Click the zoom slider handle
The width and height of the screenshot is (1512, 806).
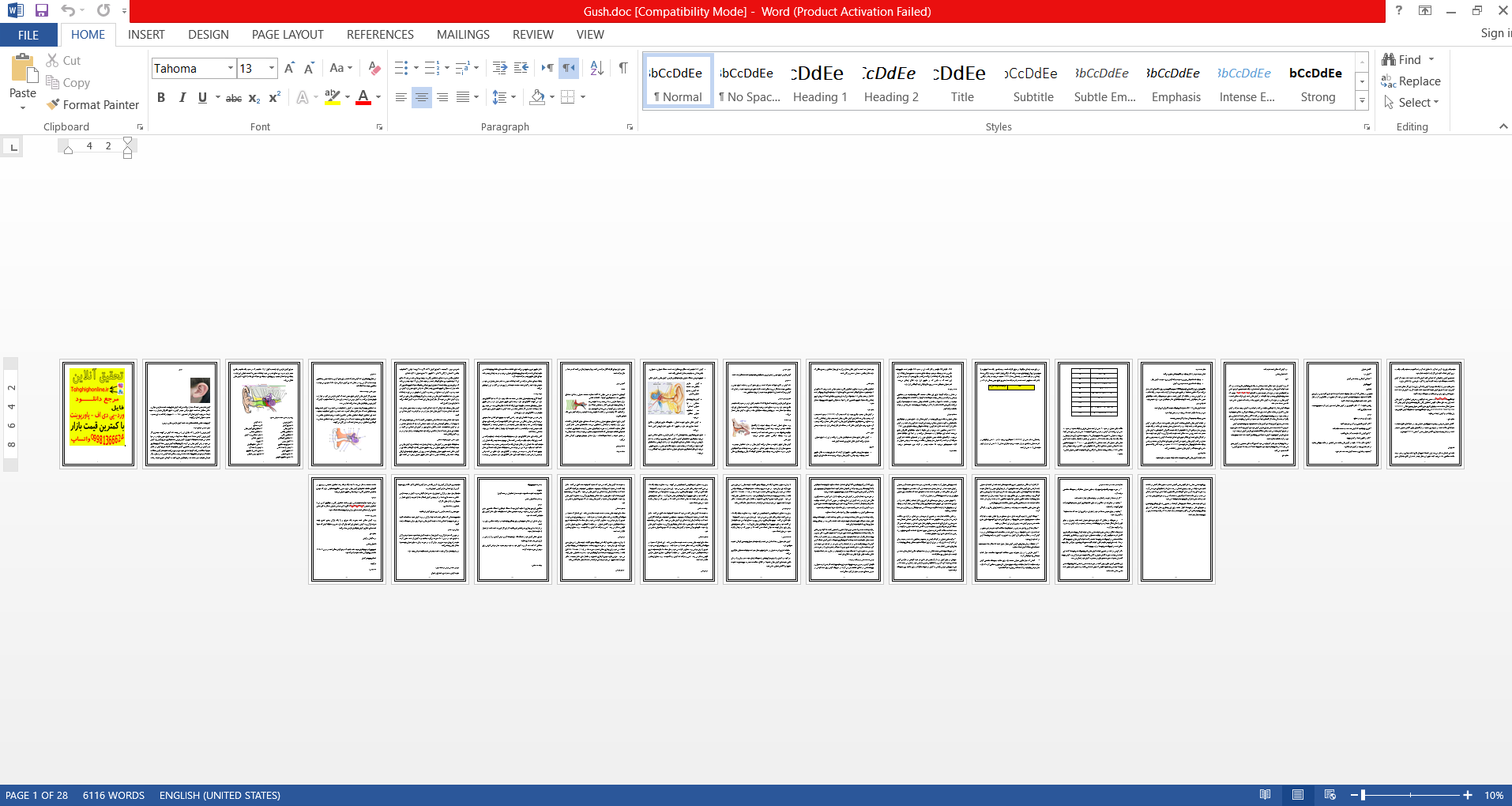click(x=1363, y=795)
